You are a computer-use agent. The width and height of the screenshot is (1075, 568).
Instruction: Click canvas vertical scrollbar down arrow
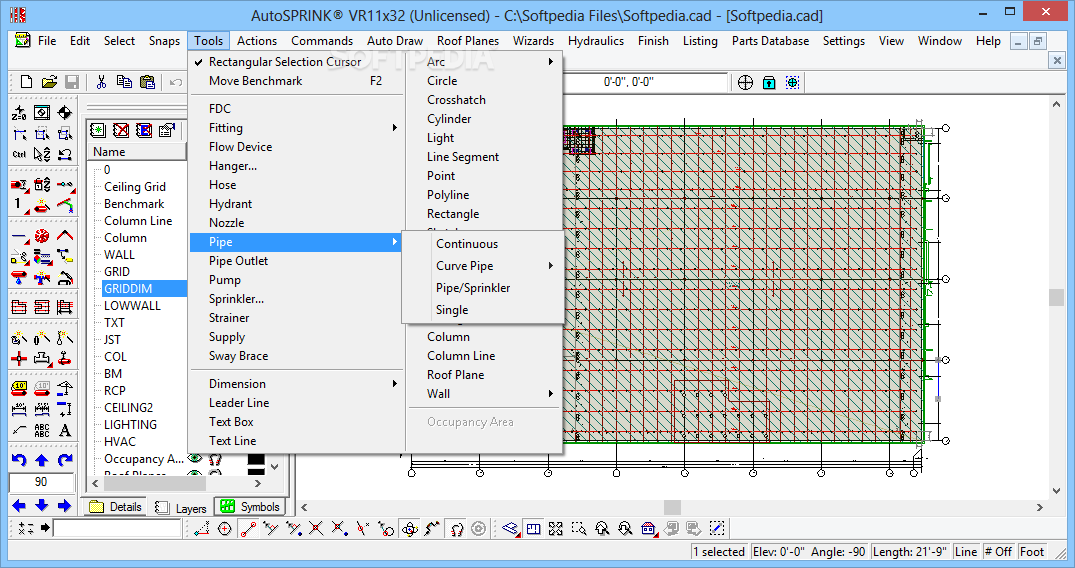(1056, 491)
